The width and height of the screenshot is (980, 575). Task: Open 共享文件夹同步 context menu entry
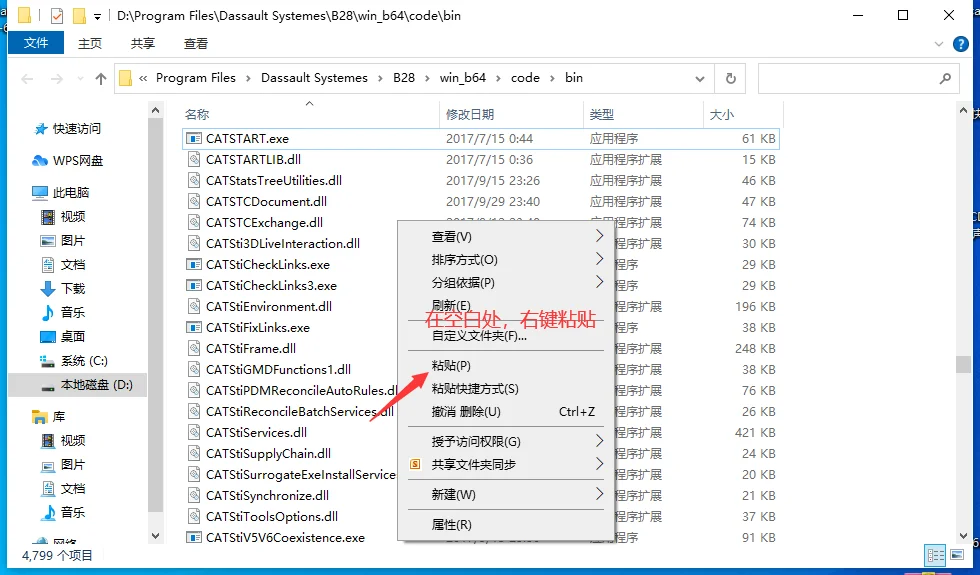tap(506, 464)
